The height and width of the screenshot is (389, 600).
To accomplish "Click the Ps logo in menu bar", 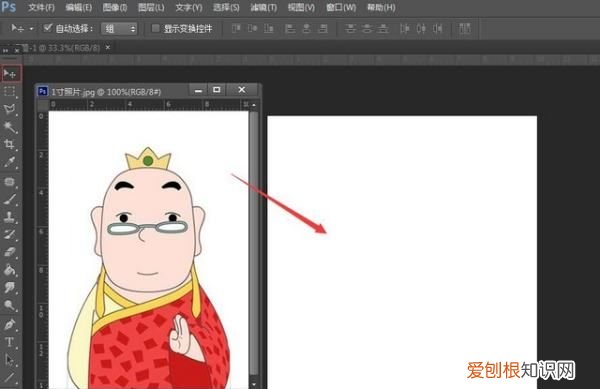I will [8, 7].
